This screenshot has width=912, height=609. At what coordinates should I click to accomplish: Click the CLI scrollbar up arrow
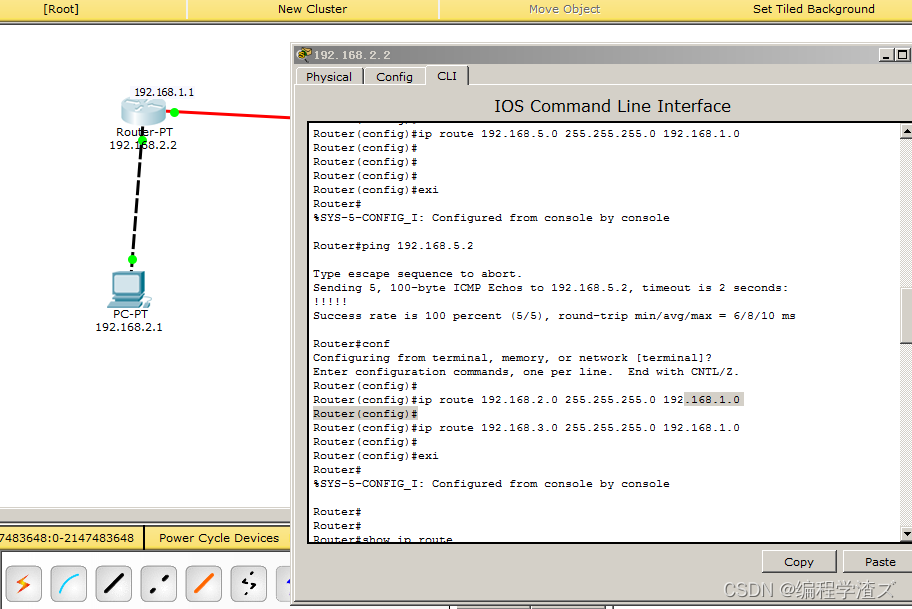tap(906, 131)
